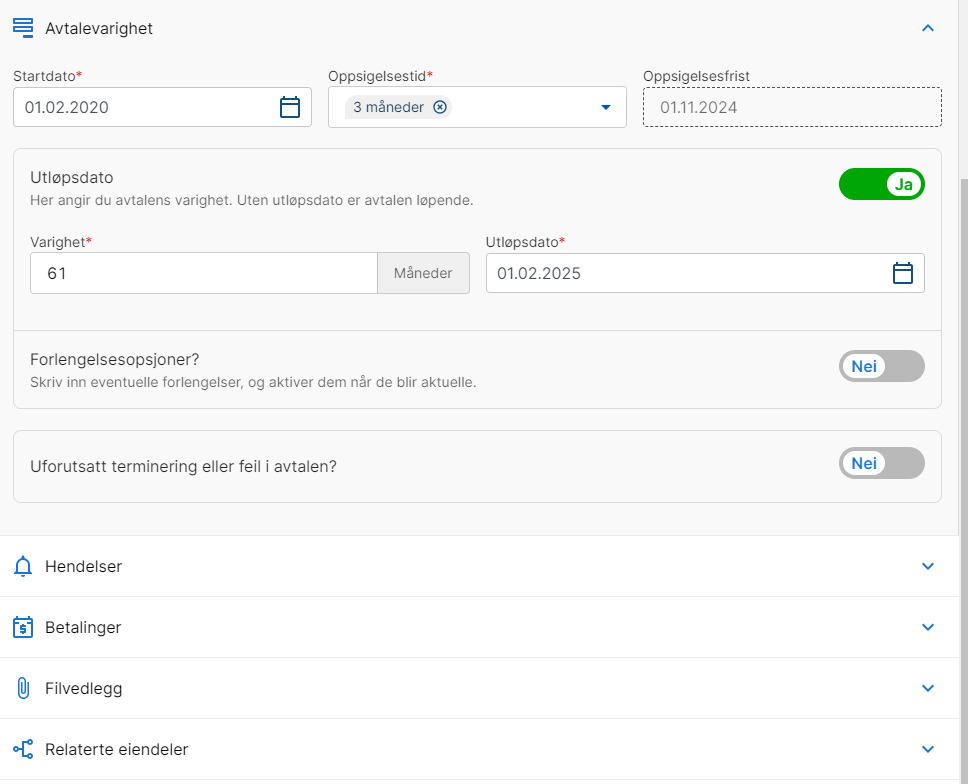Enable the Forlengelsesopsjoner toggle

(882, 366)
